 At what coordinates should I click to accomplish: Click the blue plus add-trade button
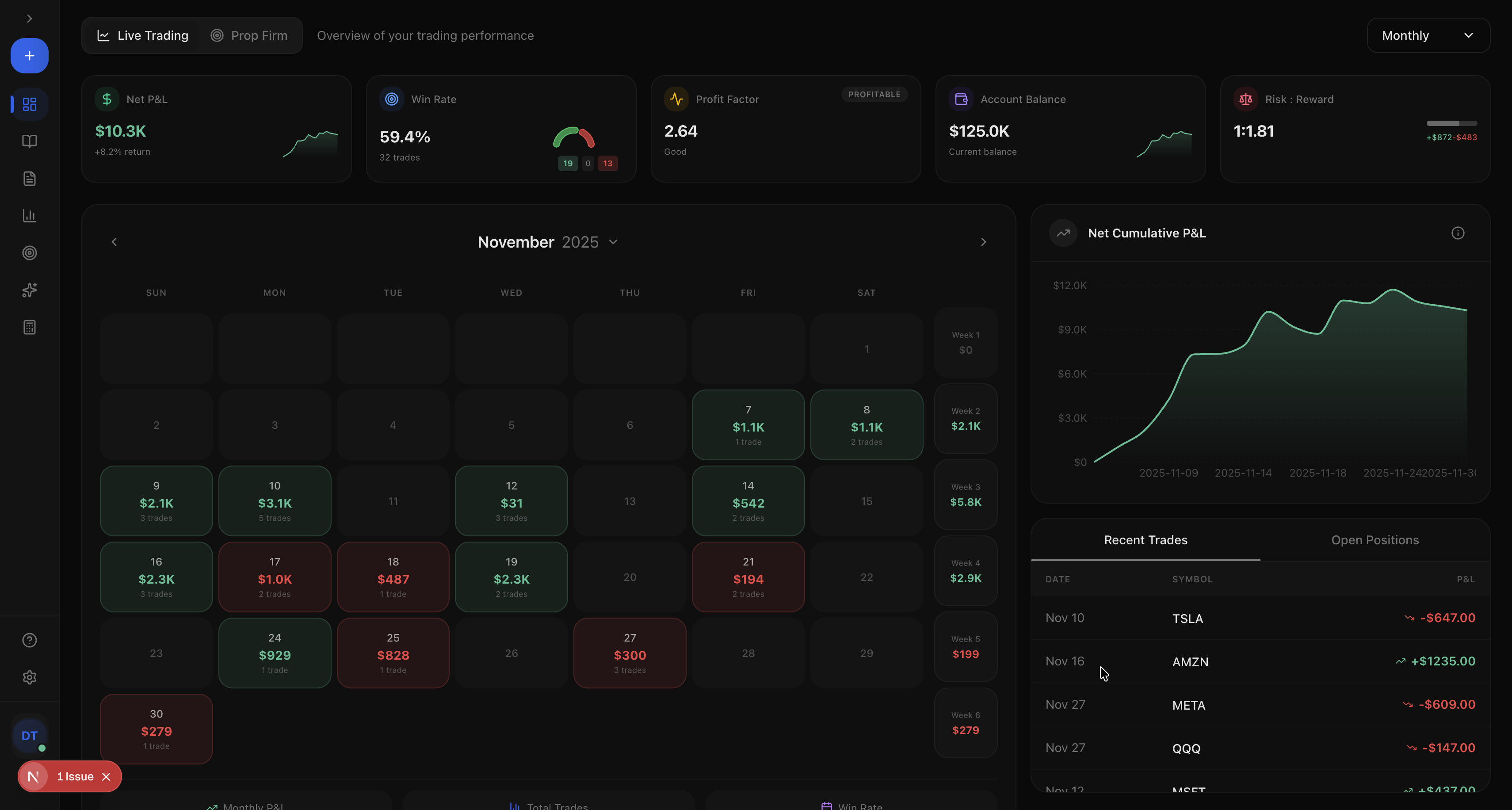29,56
